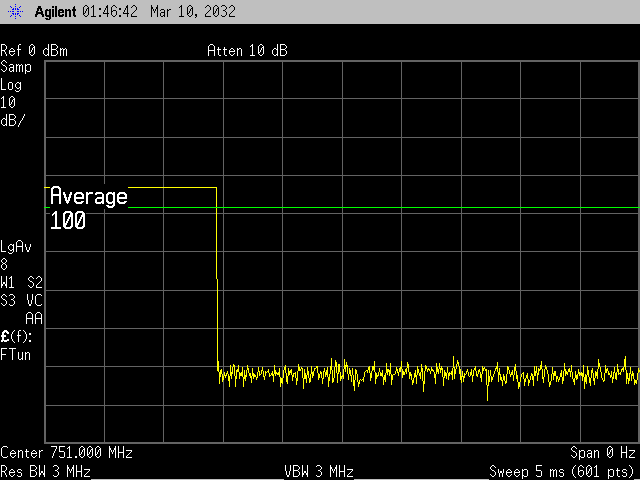Click the Res BW 3 MHz readout
640x480 pixels.
[45, 472]
